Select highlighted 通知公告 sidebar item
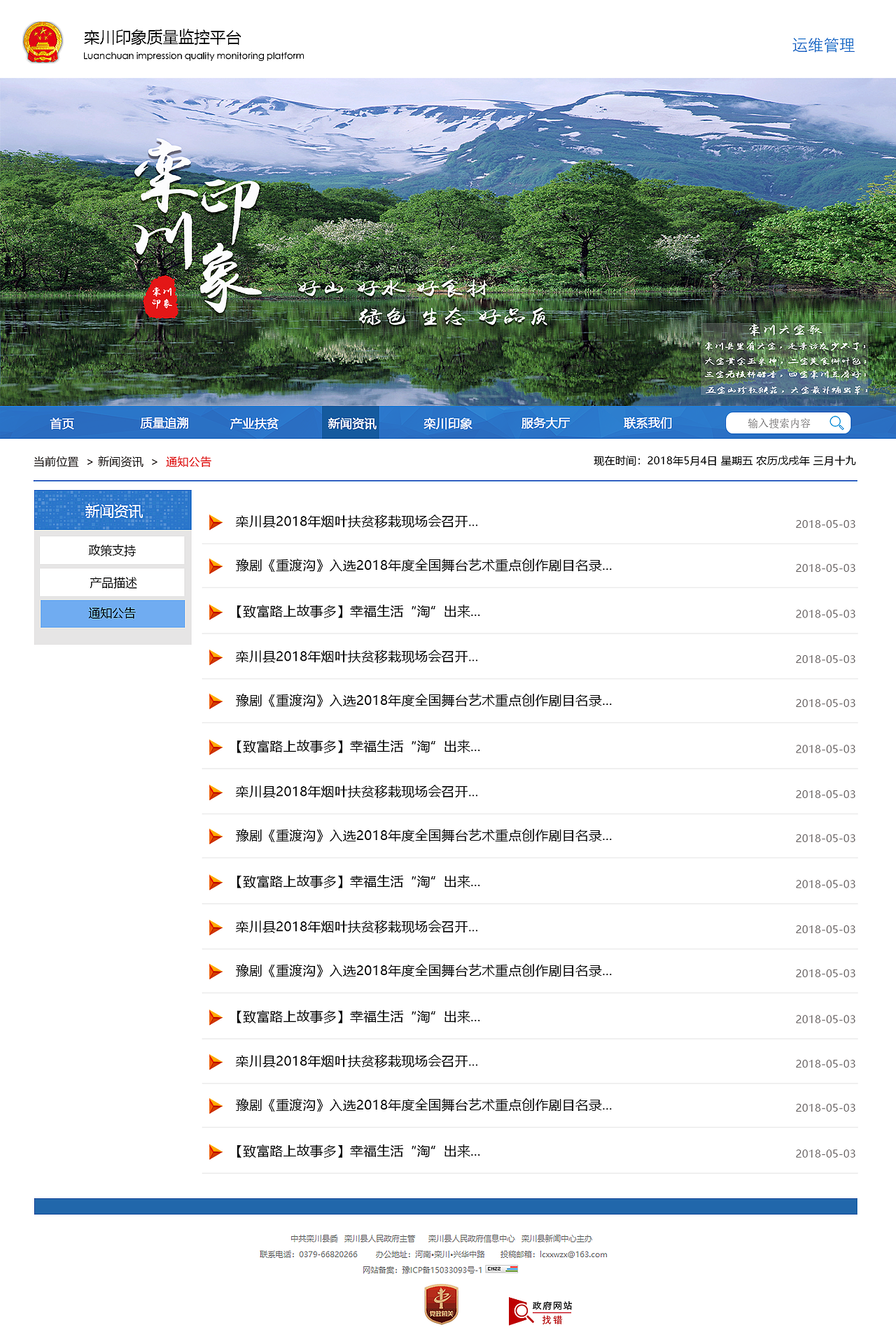The image size is (896, 1330). pyautogui.click(x=112, y=613)
